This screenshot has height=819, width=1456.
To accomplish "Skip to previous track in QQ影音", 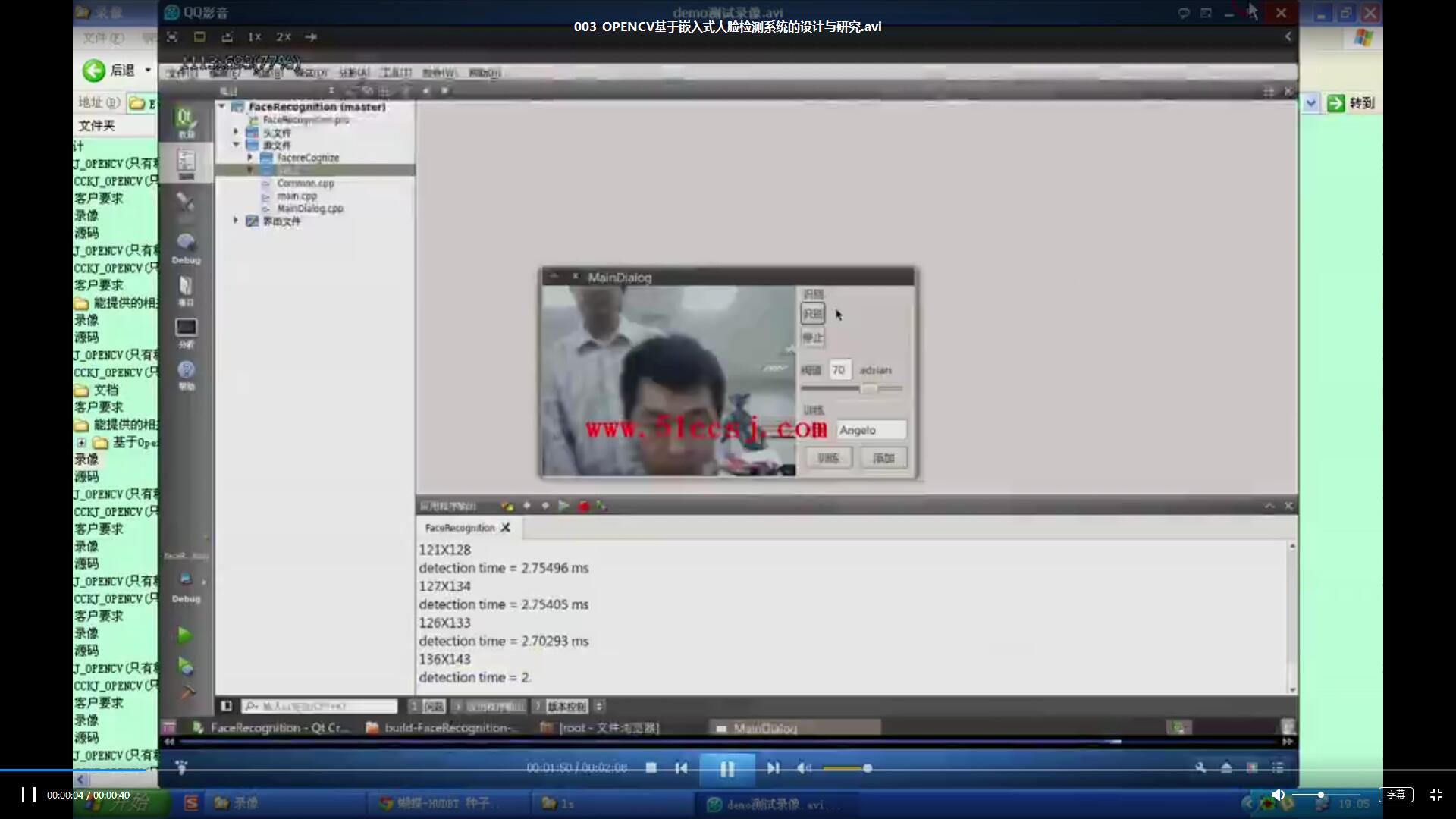I will pyautogui.click(x=681, y=768).
